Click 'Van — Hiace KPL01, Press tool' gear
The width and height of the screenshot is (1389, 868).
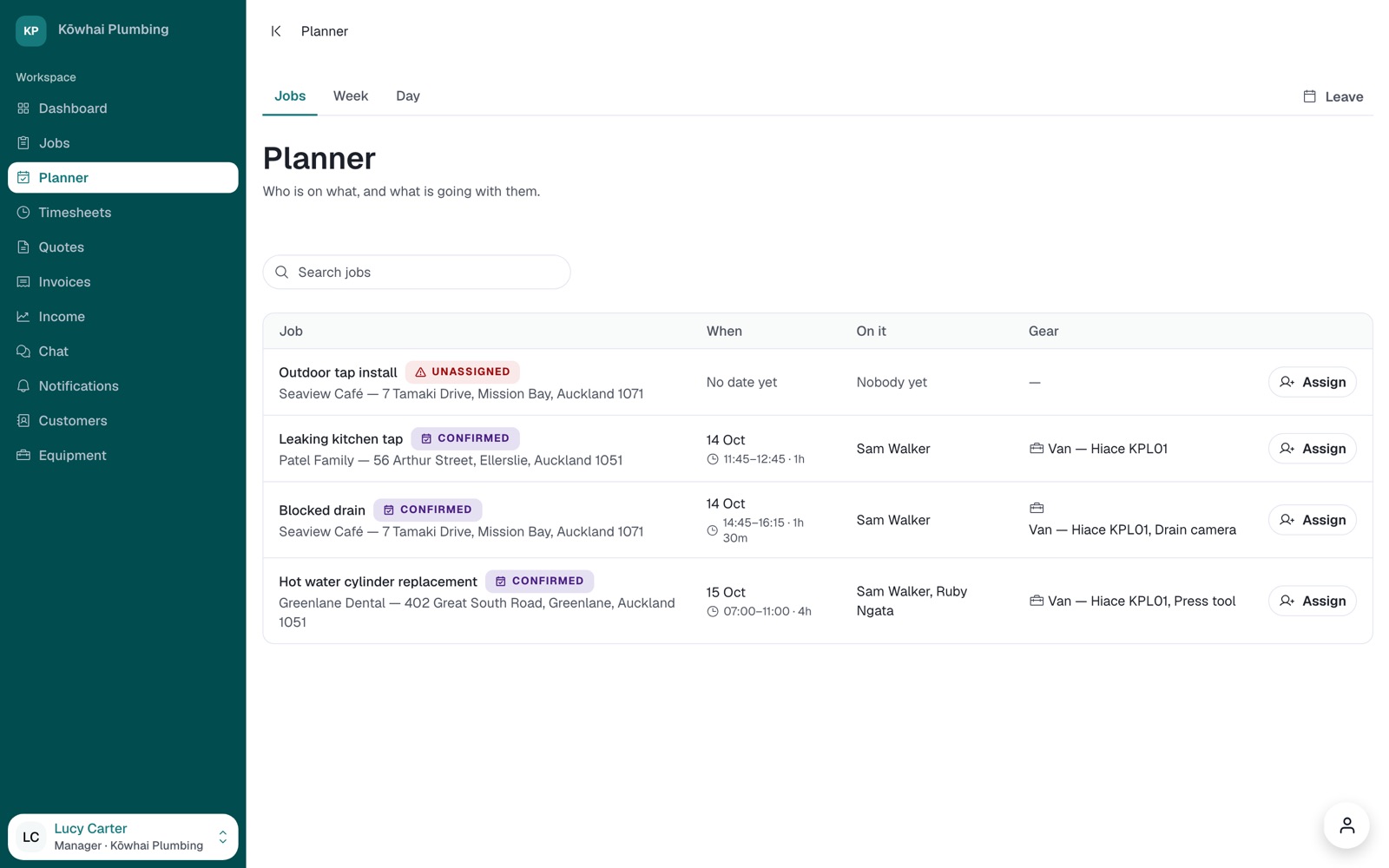(1142, 601)
